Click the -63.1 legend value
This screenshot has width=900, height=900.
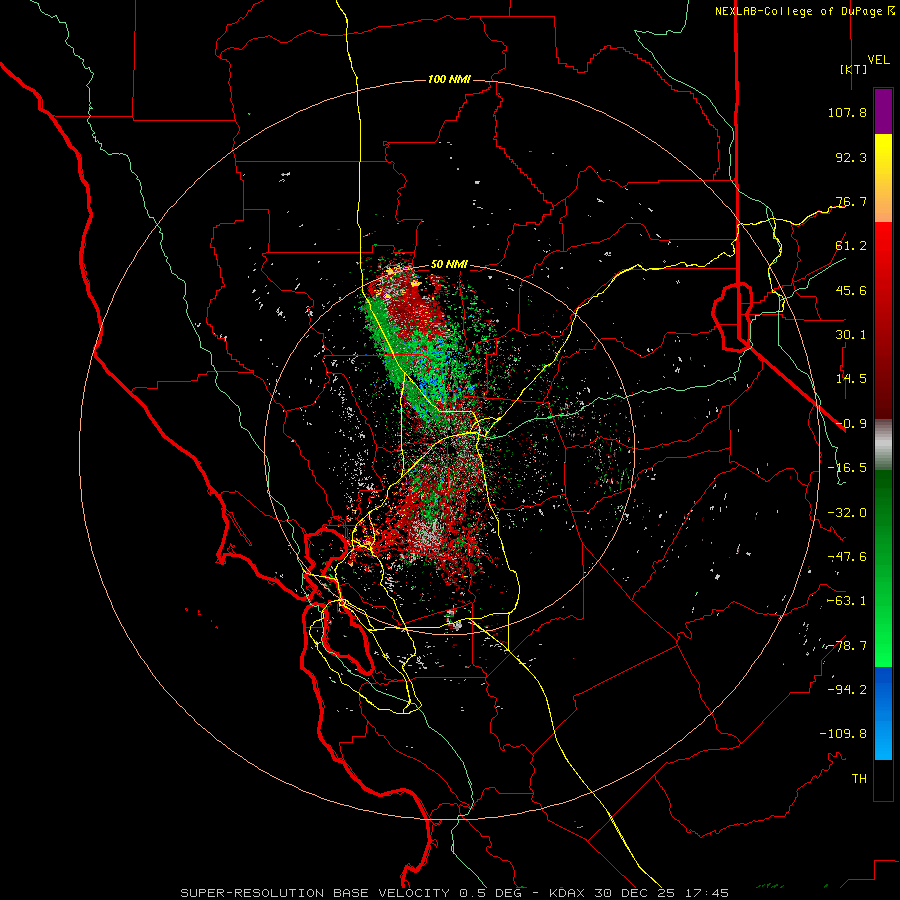pyautogui.click(x=847, y=601)
